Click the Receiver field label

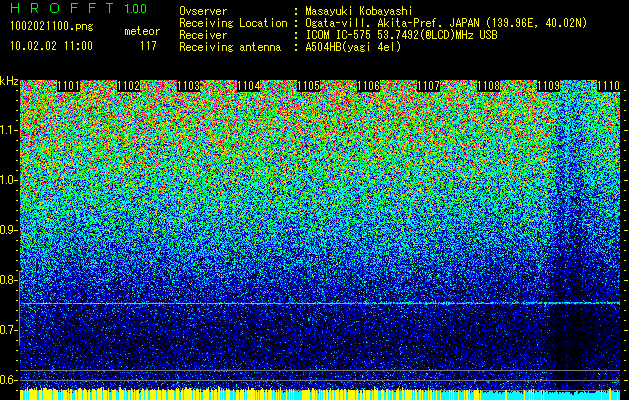203,35
